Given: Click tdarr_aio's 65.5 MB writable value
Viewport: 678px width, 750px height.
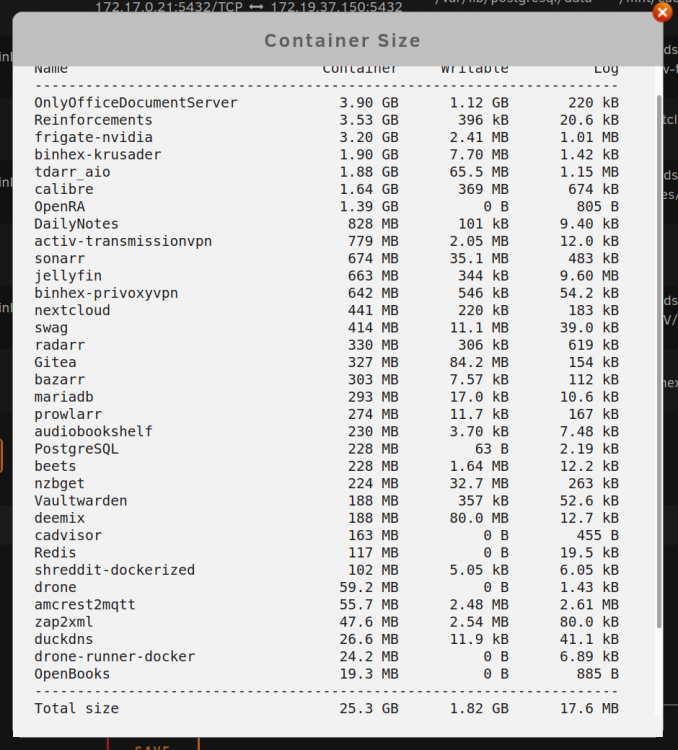Looking at the screenshot, I should point(479,172).
